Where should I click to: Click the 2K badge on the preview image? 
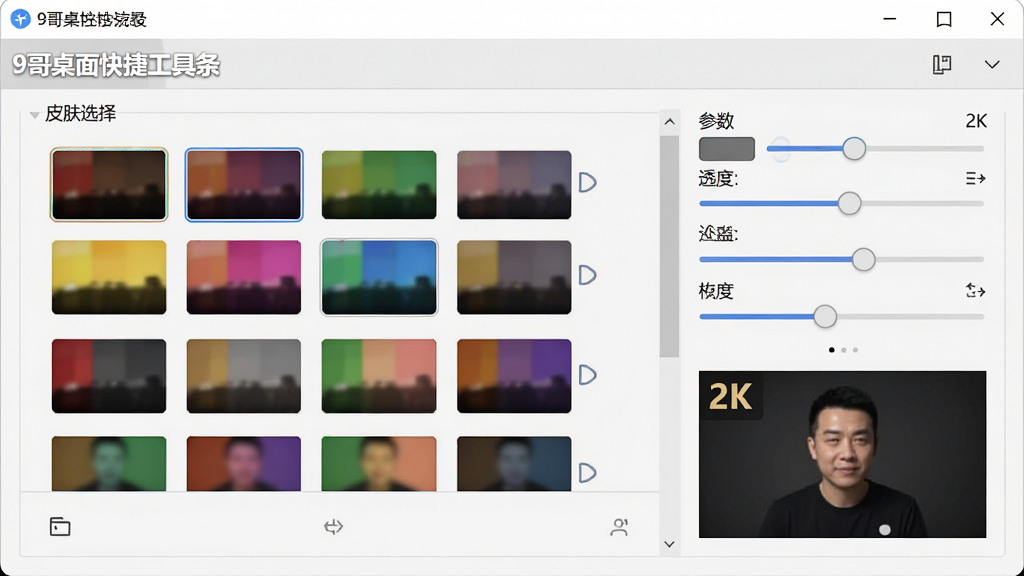730,396
